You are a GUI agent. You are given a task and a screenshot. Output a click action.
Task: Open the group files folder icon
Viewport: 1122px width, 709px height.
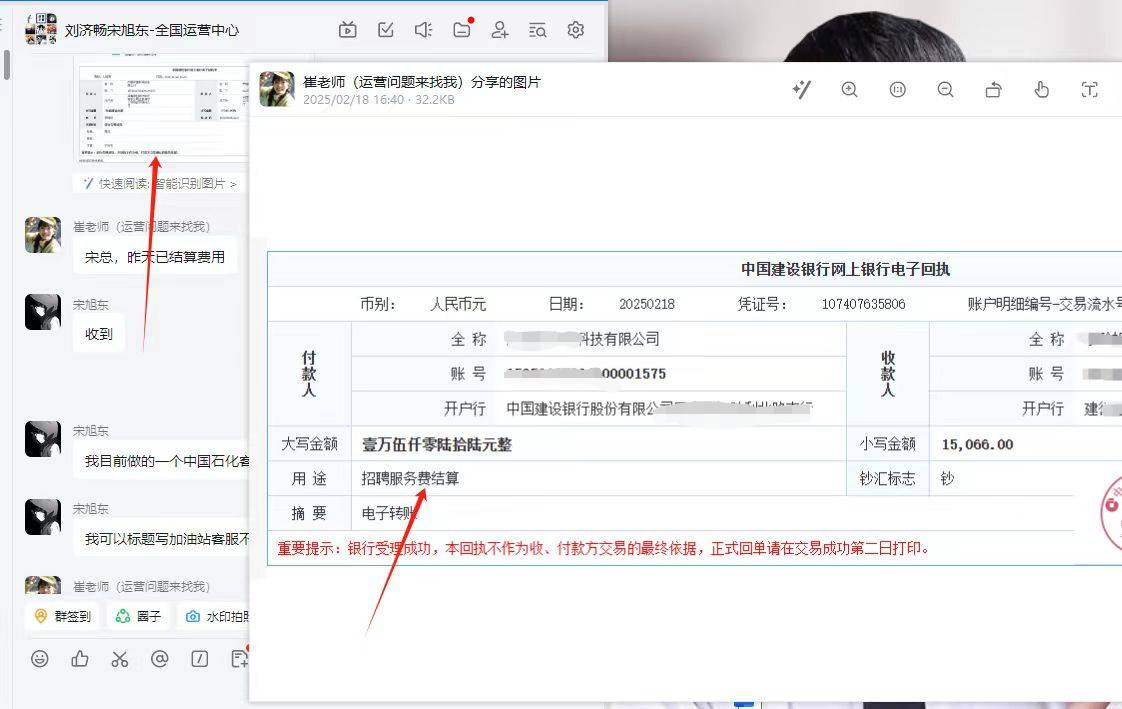(462, 30)
